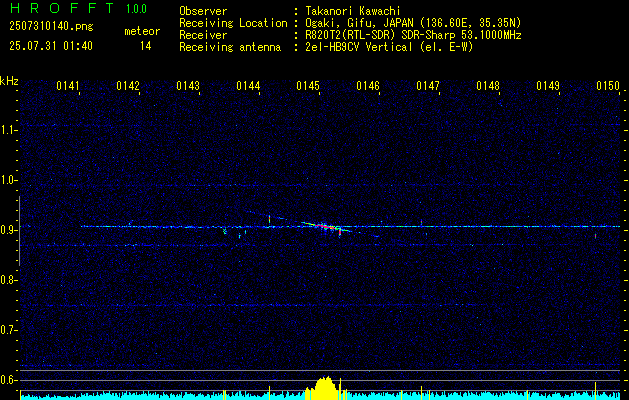Click the meteor count 14
629x400 pixels.
click(x=145, y=46)
